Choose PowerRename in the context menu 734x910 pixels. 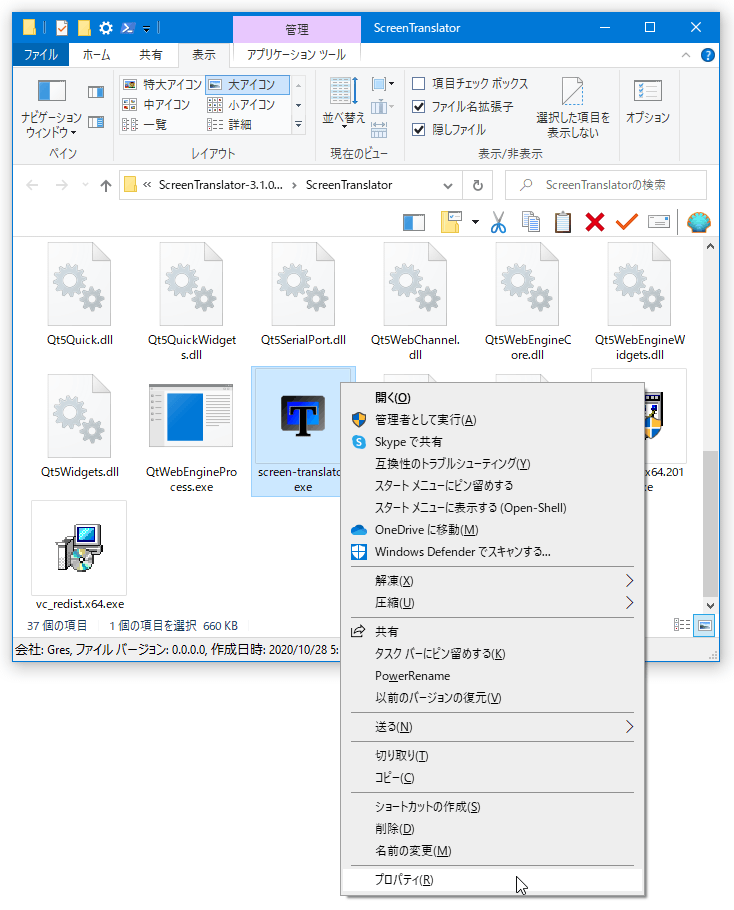[x=492, y=676]
